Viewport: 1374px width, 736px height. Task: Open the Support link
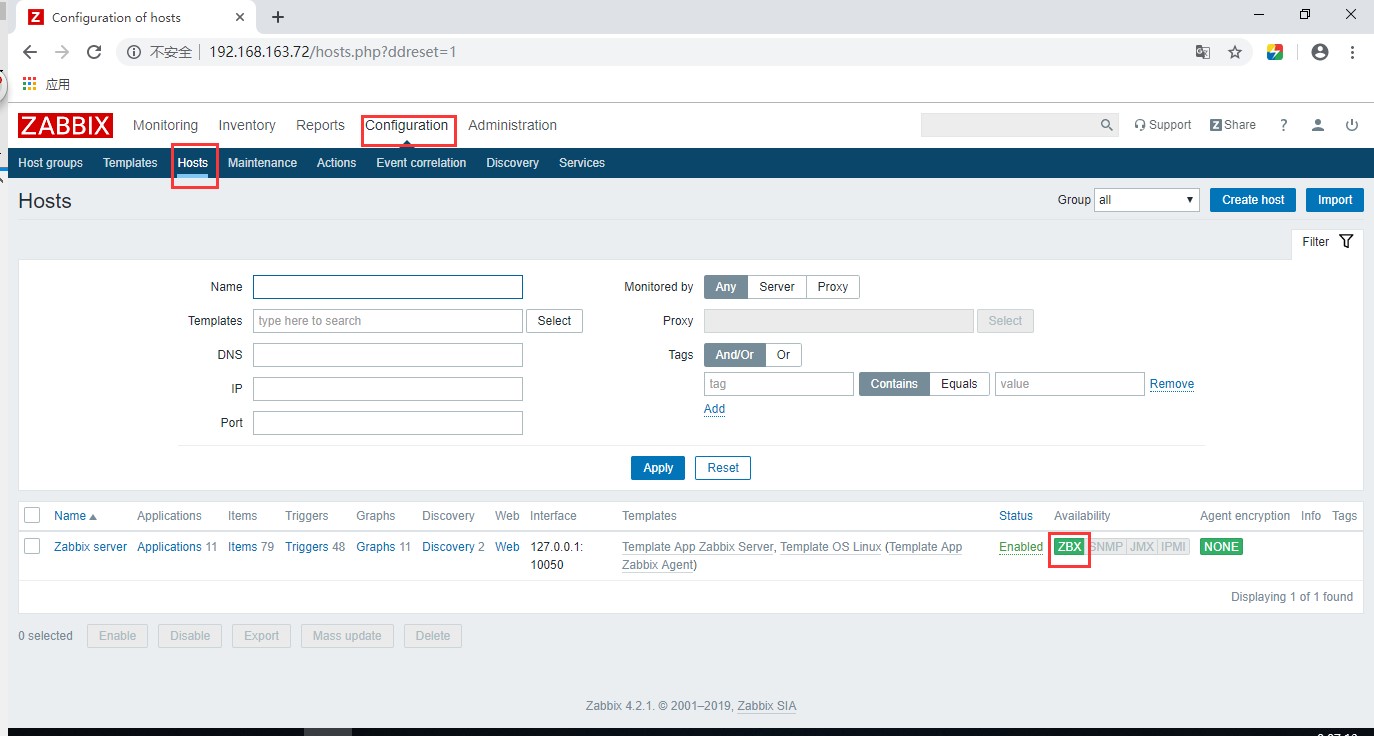point(1162,125)
